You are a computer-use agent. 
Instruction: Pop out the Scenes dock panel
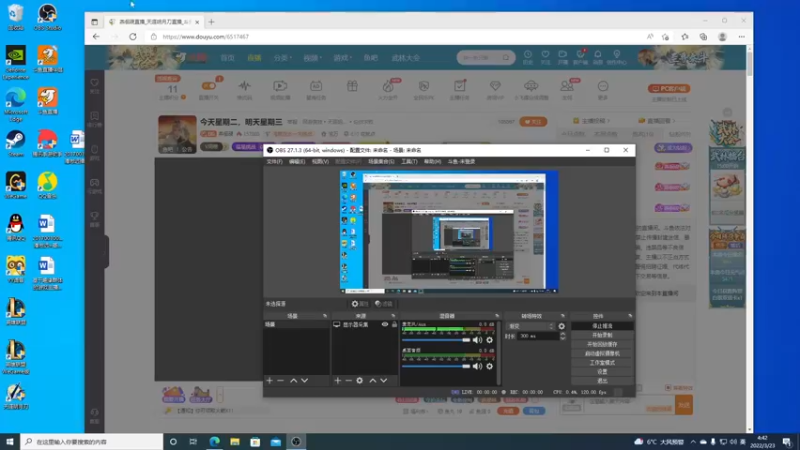325,316
